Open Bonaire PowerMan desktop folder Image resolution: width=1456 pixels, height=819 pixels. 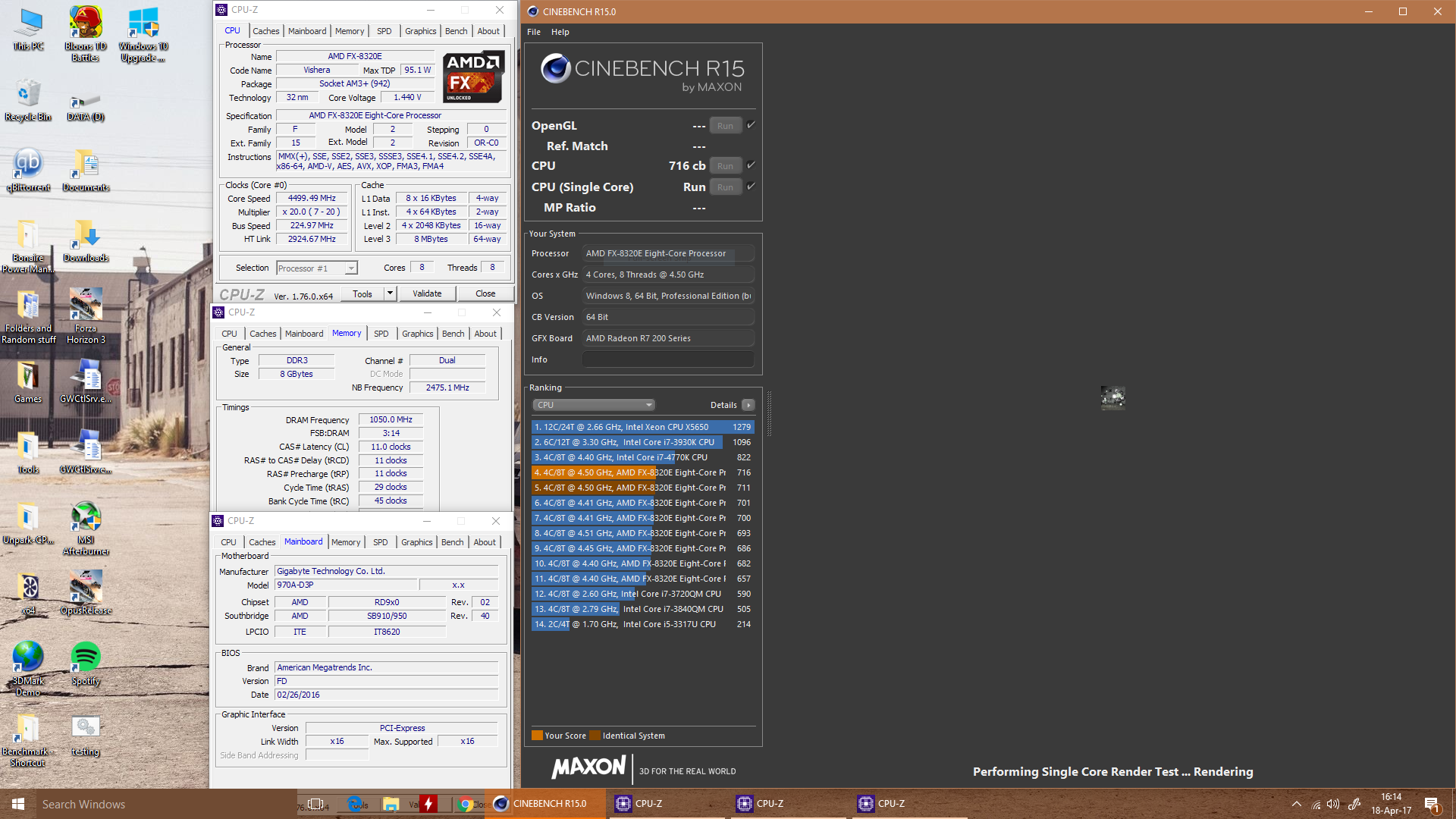pyautogui.click(x=28, y=245)
